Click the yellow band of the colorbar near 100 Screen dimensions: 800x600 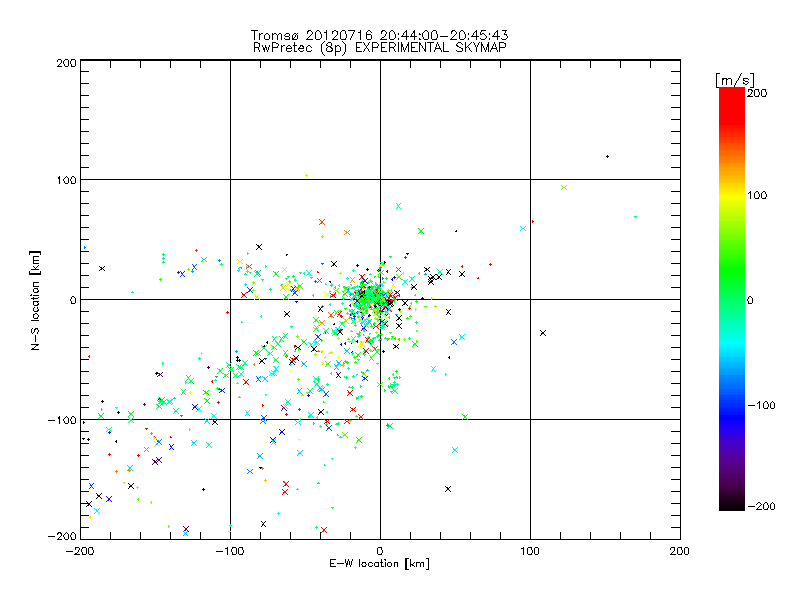[x=732, y=195]
